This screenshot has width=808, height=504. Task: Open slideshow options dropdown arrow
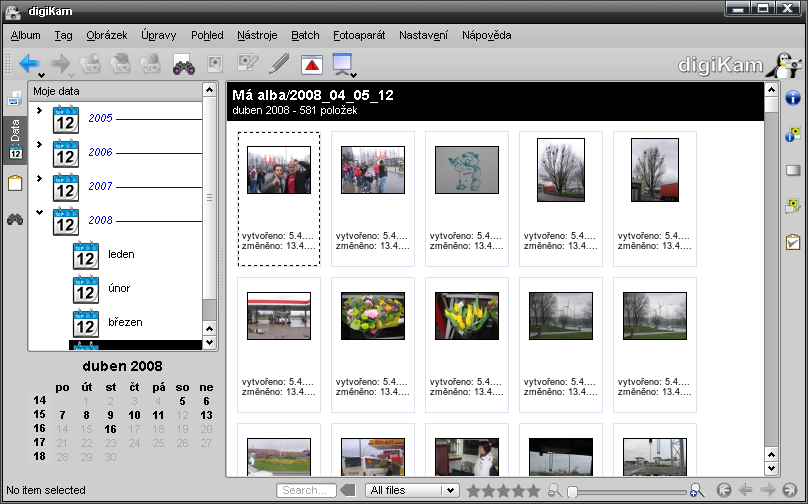(x=353, y=75)
